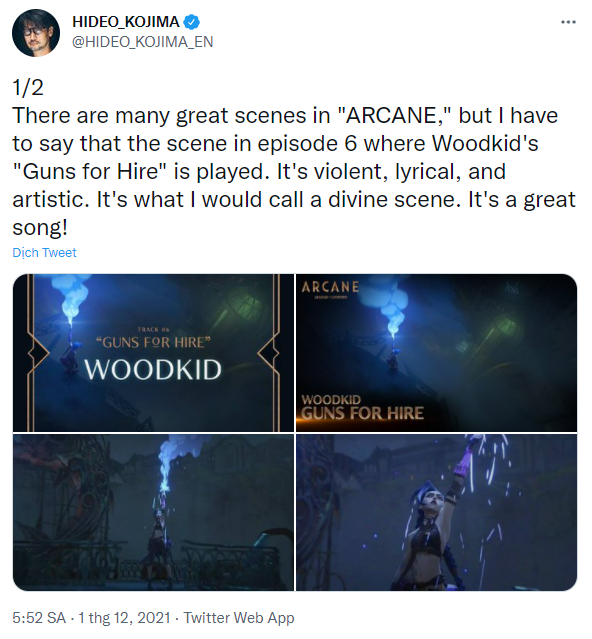592x639 pixels.
Task: Click the Twitter Web App source label
Action: pos(239,618)
